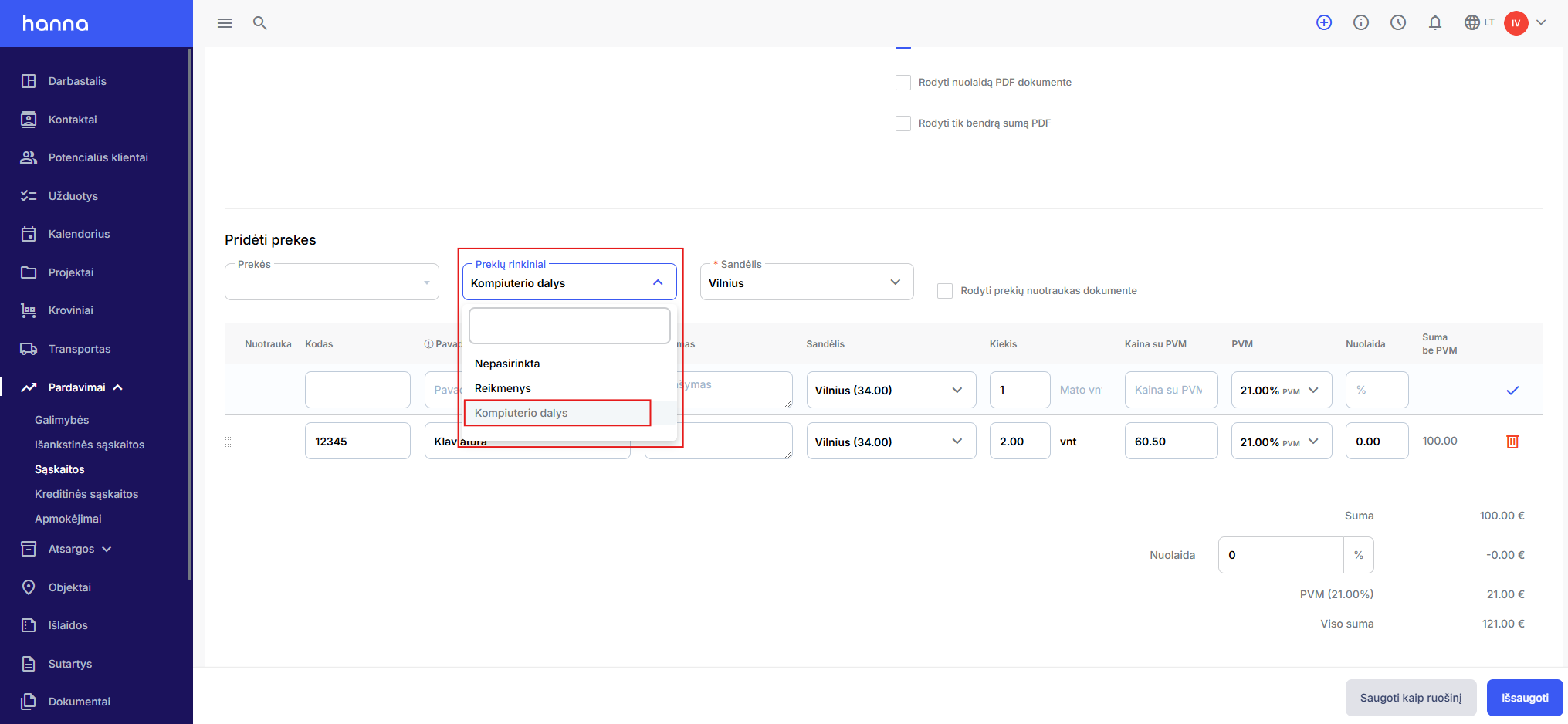
Task: Click the Išsaugoti button
Action: click(x=1525, y=698)
